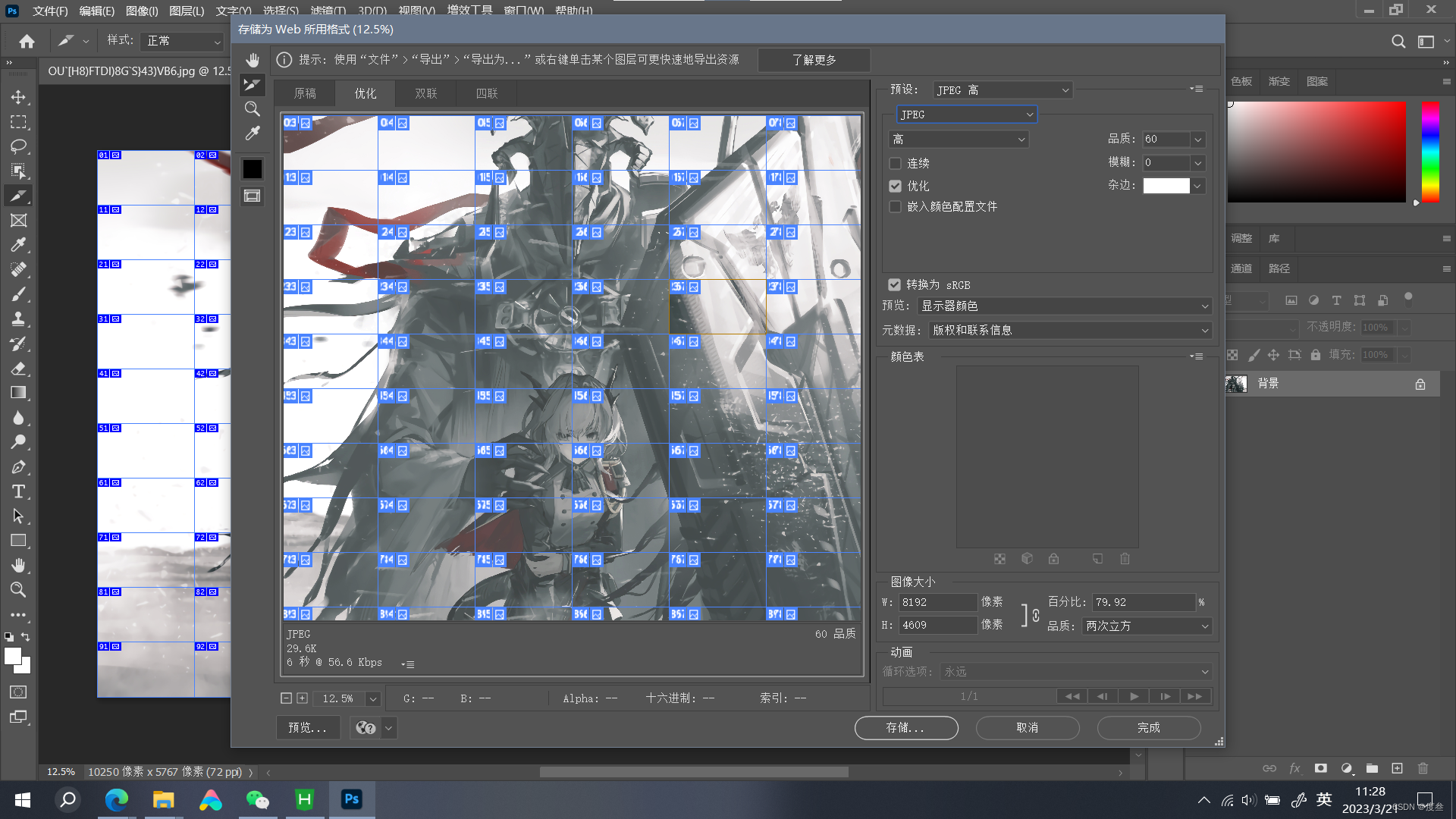Screen dimensions: 1456x819
Task: Open the 高 compression quality dropdown
Action: coord(958,140)
